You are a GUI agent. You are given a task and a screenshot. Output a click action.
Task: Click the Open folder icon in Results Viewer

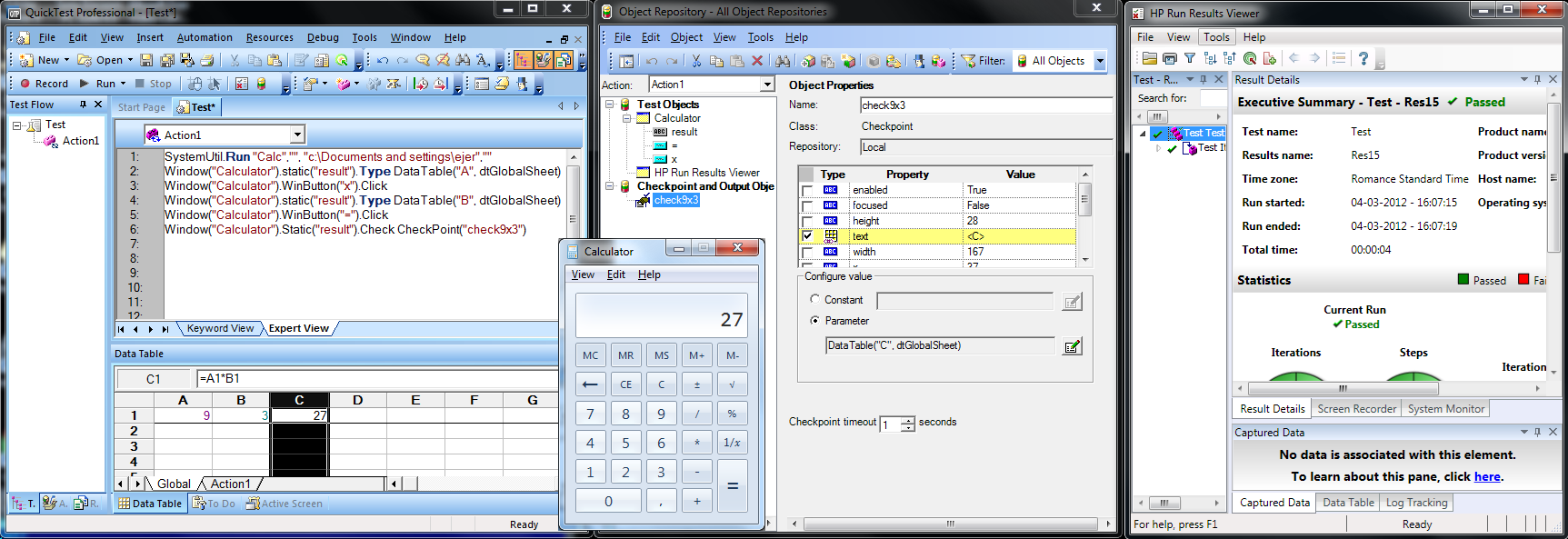[1150, 58]
